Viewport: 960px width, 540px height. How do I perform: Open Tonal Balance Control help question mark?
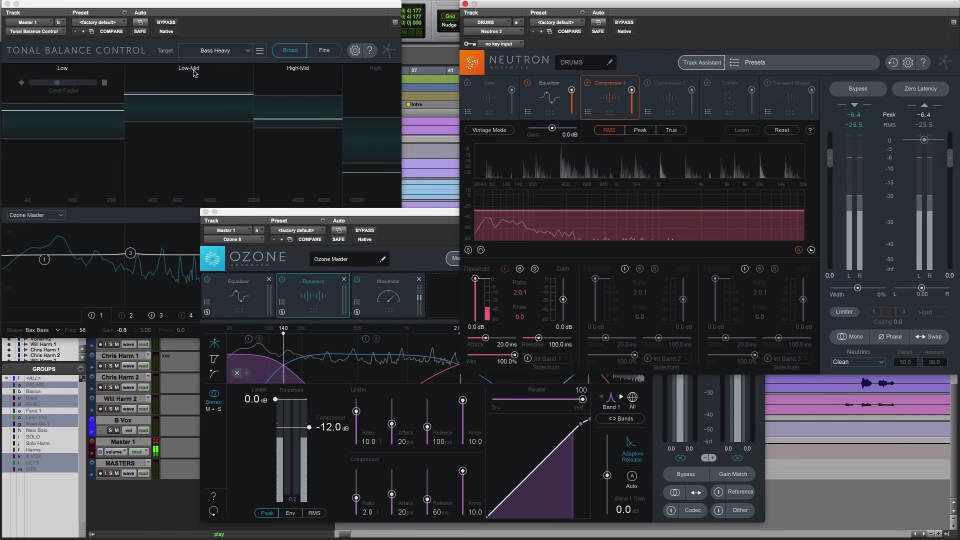[370, 50]
